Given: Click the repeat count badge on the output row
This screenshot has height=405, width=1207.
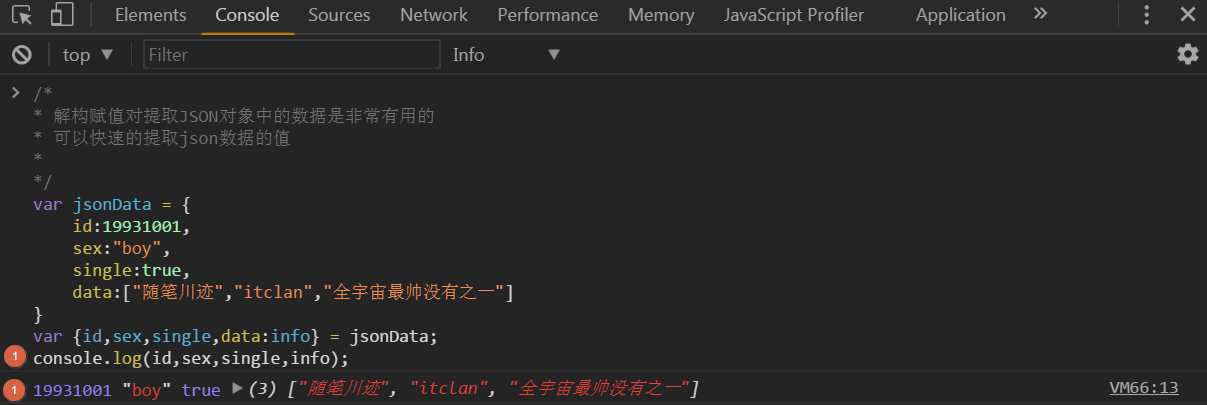Looking at the screenshot, I should click(x=15, y=389).
